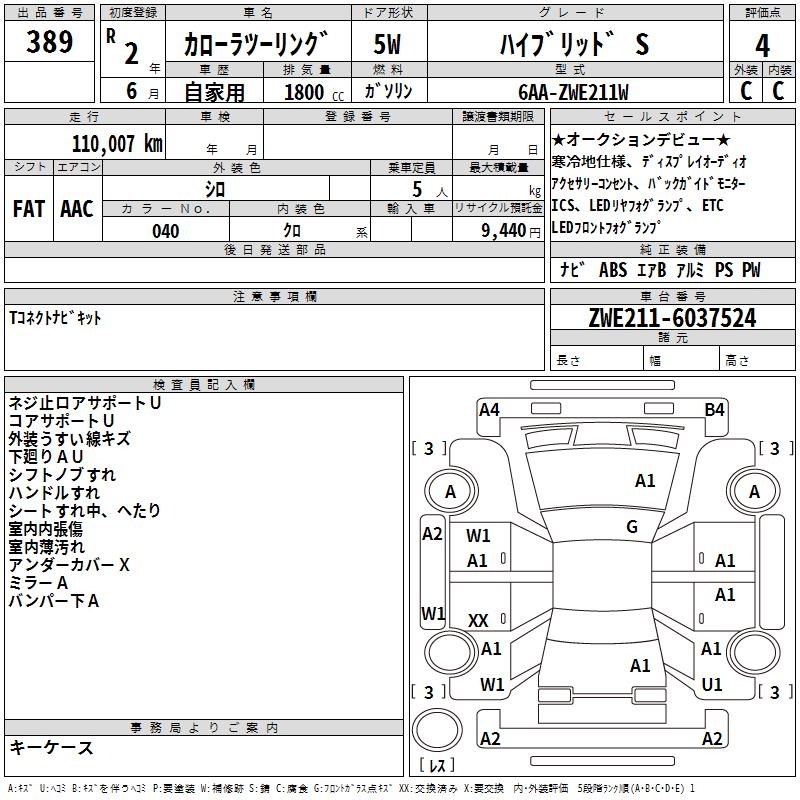Select header label 検査員記入欄

point(204,384)
